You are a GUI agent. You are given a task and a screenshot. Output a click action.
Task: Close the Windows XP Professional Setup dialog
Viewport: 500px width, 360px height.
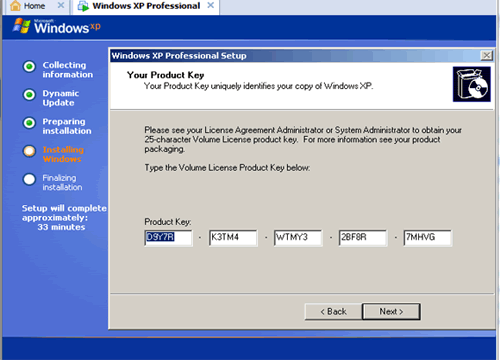tap(487, 55)
